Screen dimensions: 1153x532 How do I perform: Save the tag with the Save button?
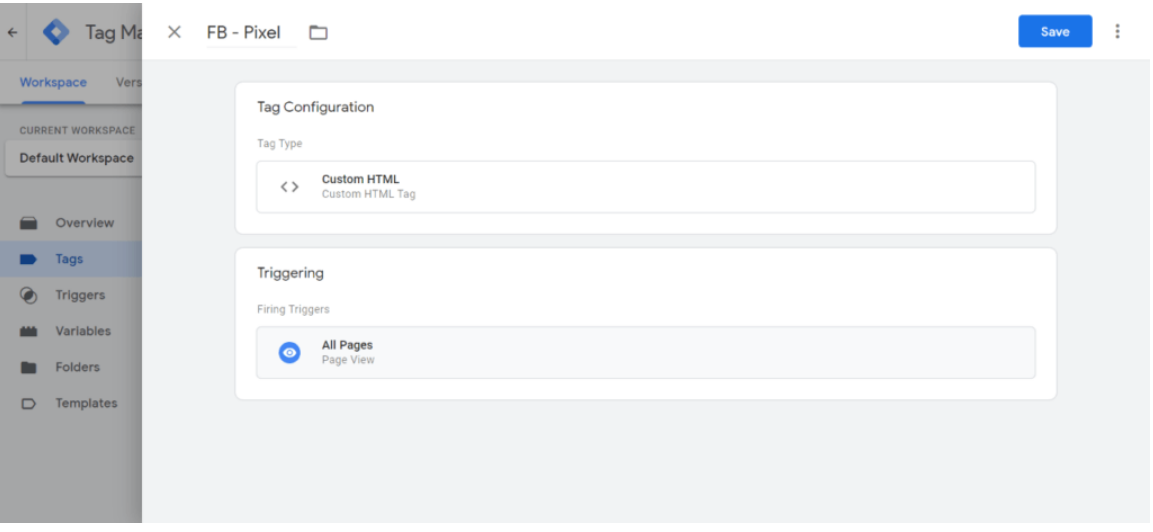click(1054, 32)
